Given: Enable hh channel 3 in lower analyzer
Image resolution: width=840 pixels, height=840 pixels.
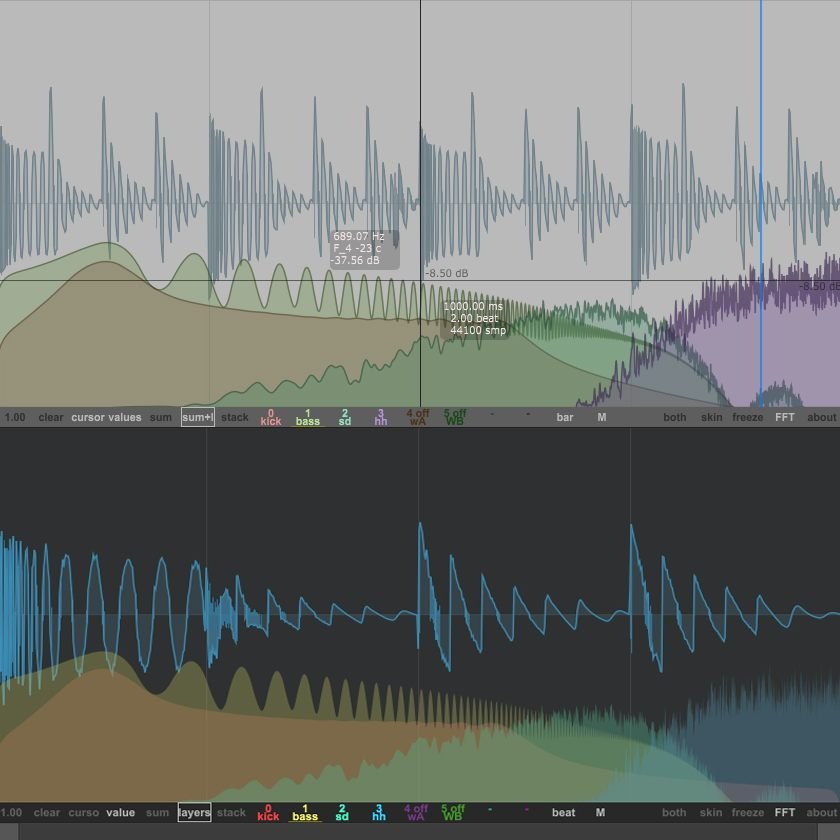Looking at the screenshot, I should click(x=379, y=812).
